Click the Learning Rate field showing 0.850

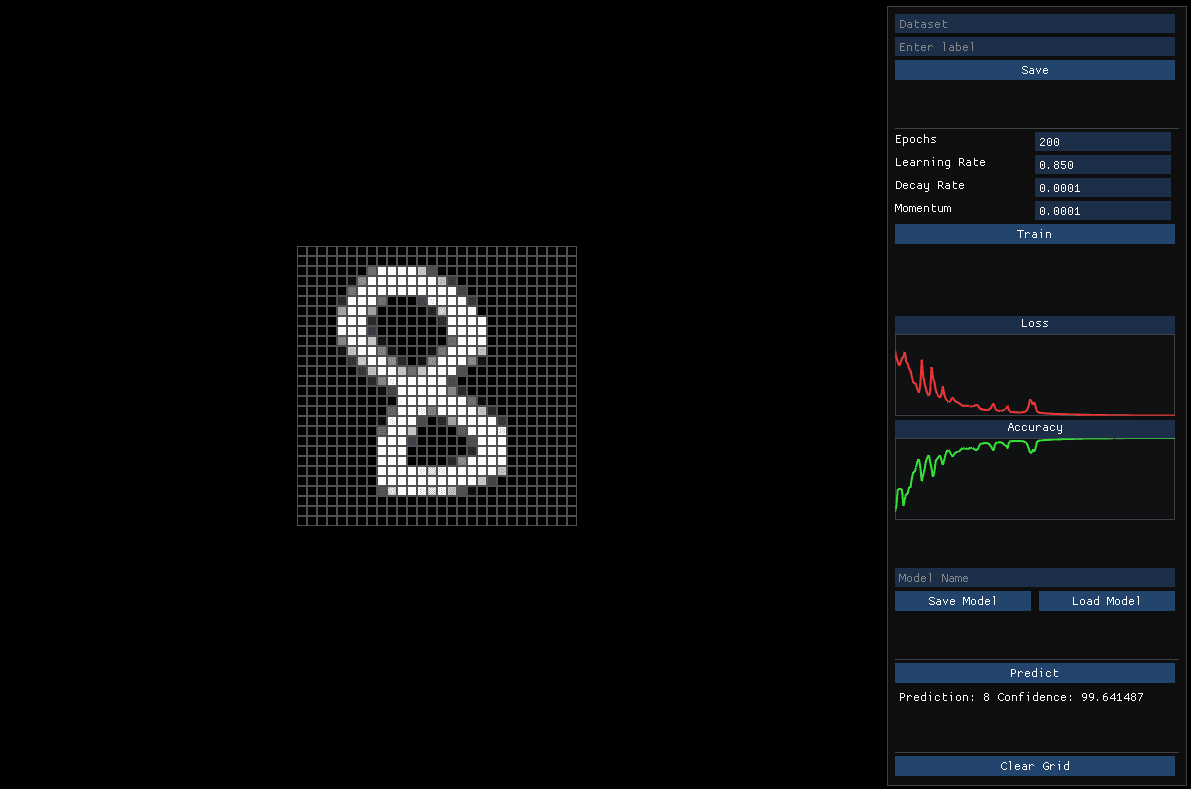coord(1102,164)
